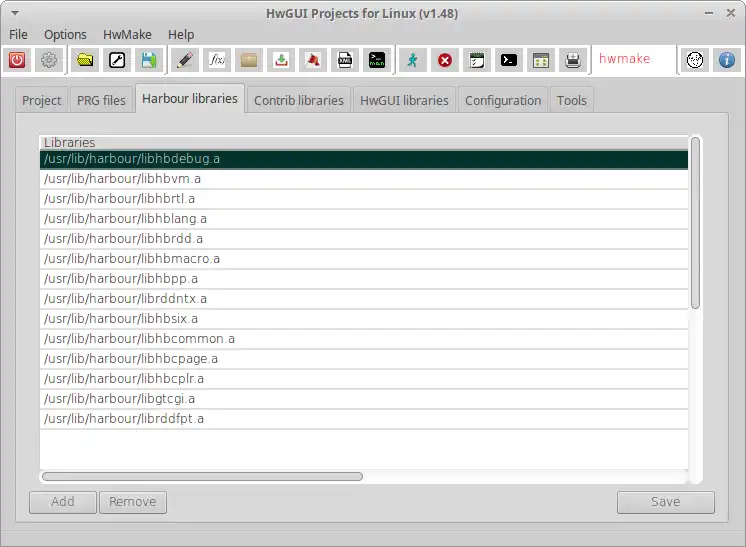The image size is (746, 547).
Task: Click the printer icon
Action: [573, 60]
